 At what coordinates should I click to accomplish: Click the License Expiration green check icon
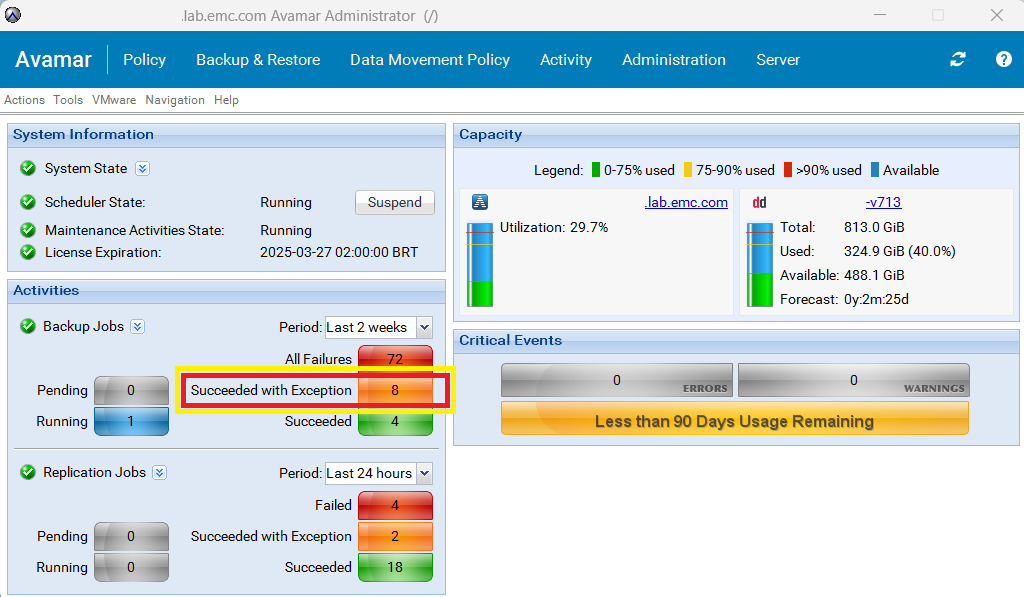click(x=27, y=251)
